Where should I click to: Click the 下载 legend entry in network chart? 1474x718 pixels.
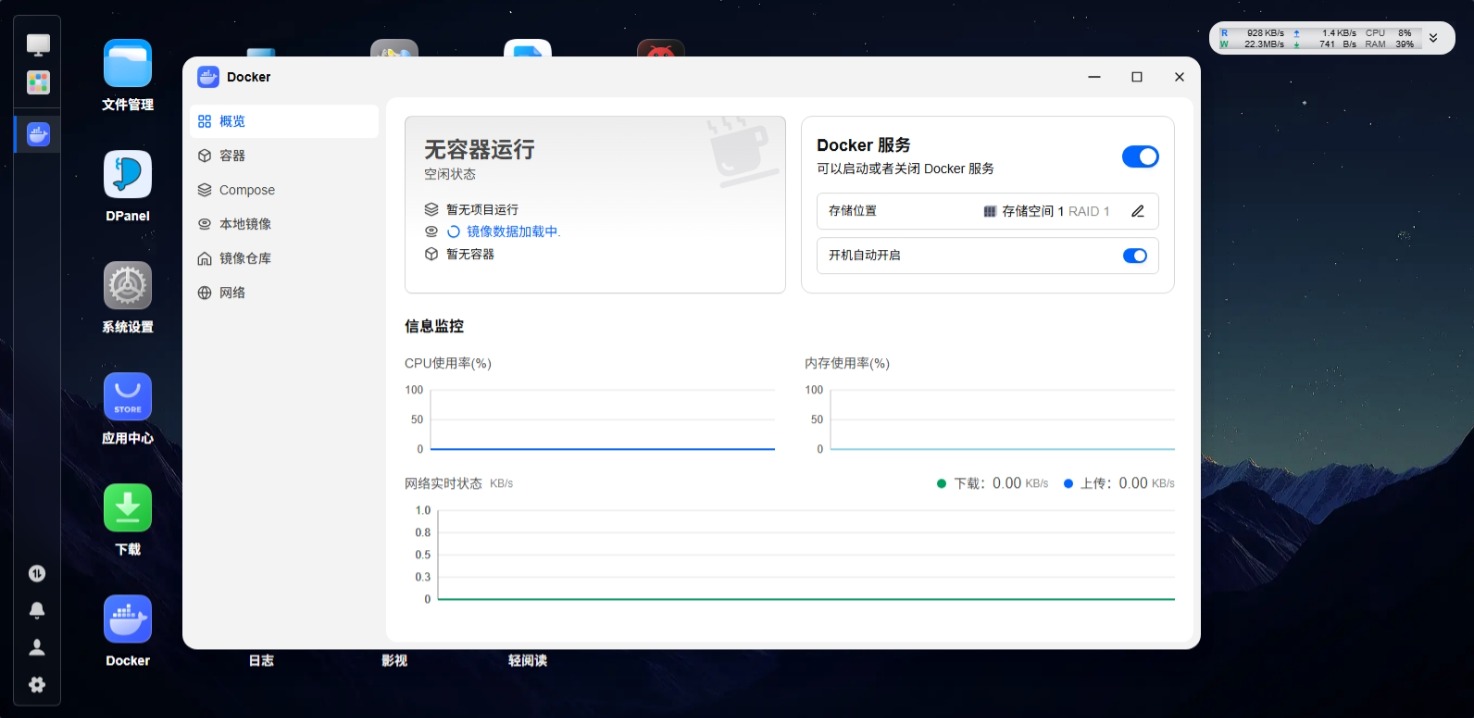[993, 483]
